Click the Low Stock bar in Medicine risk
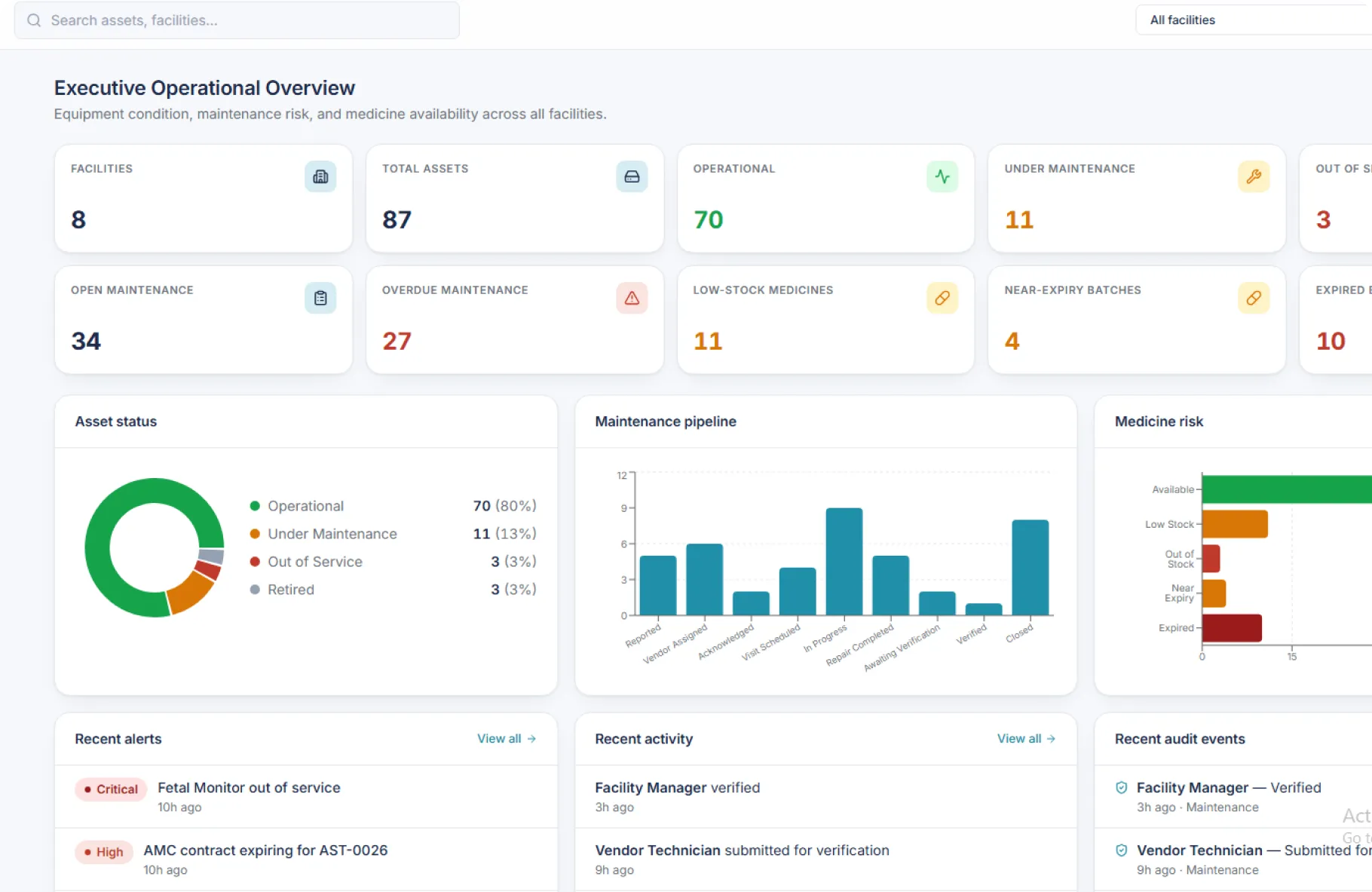The height and width of the screenshot is (892, 1372). click(x=1235, y=524)
